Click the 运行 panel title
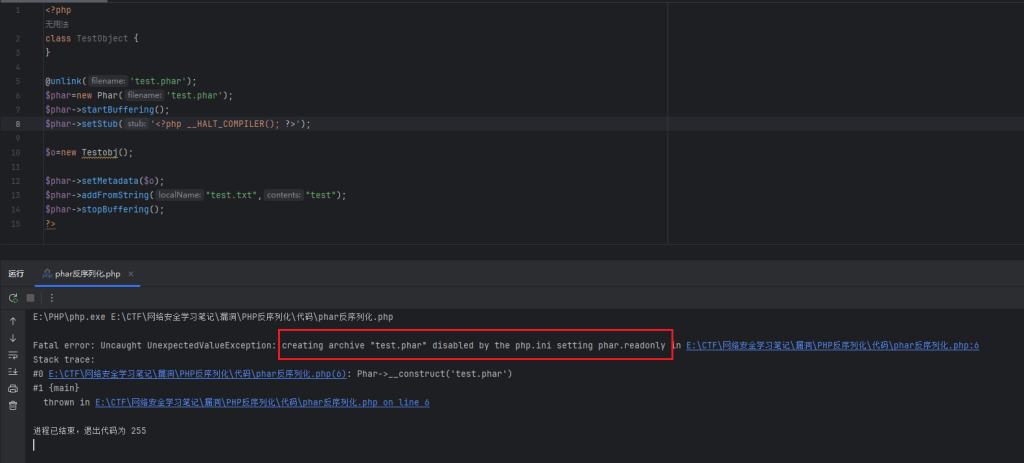 tap(16, 273)
